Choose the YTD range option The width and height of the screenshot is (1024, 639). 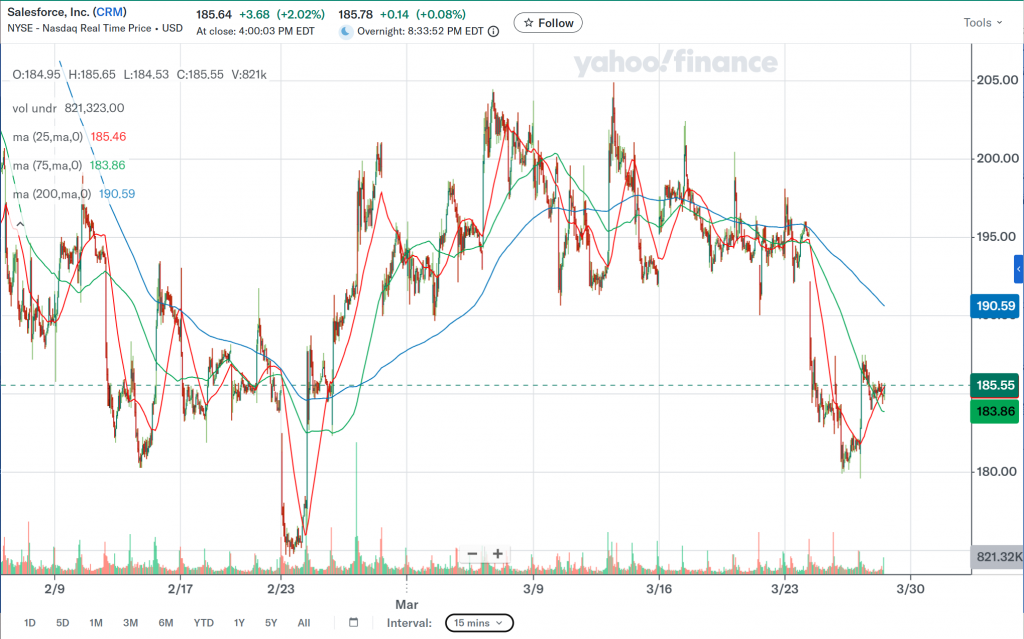[x=203, y=623]
